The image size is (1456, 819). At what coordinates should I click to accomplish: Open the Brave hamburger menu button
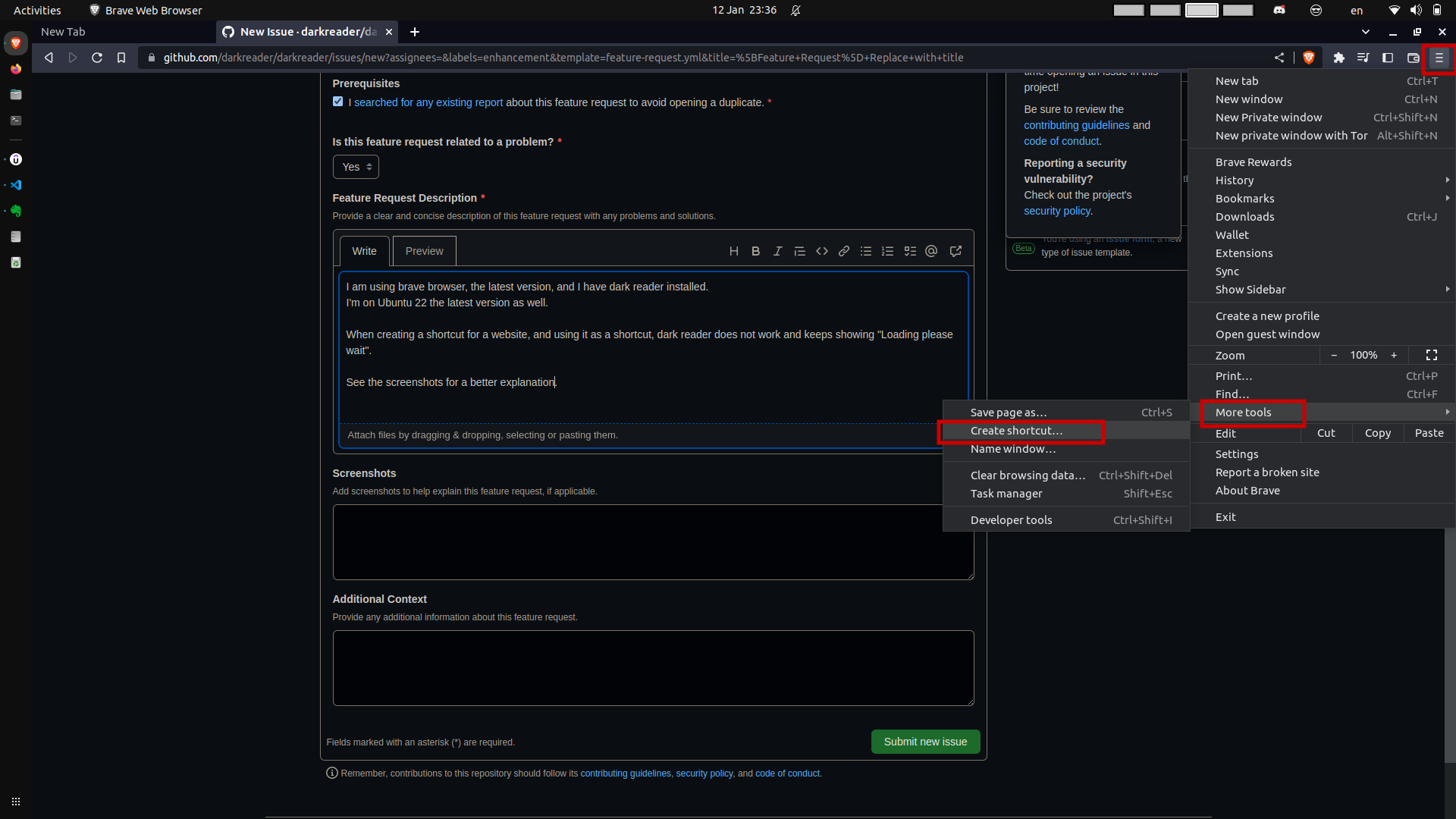(x=1439, y=58)
